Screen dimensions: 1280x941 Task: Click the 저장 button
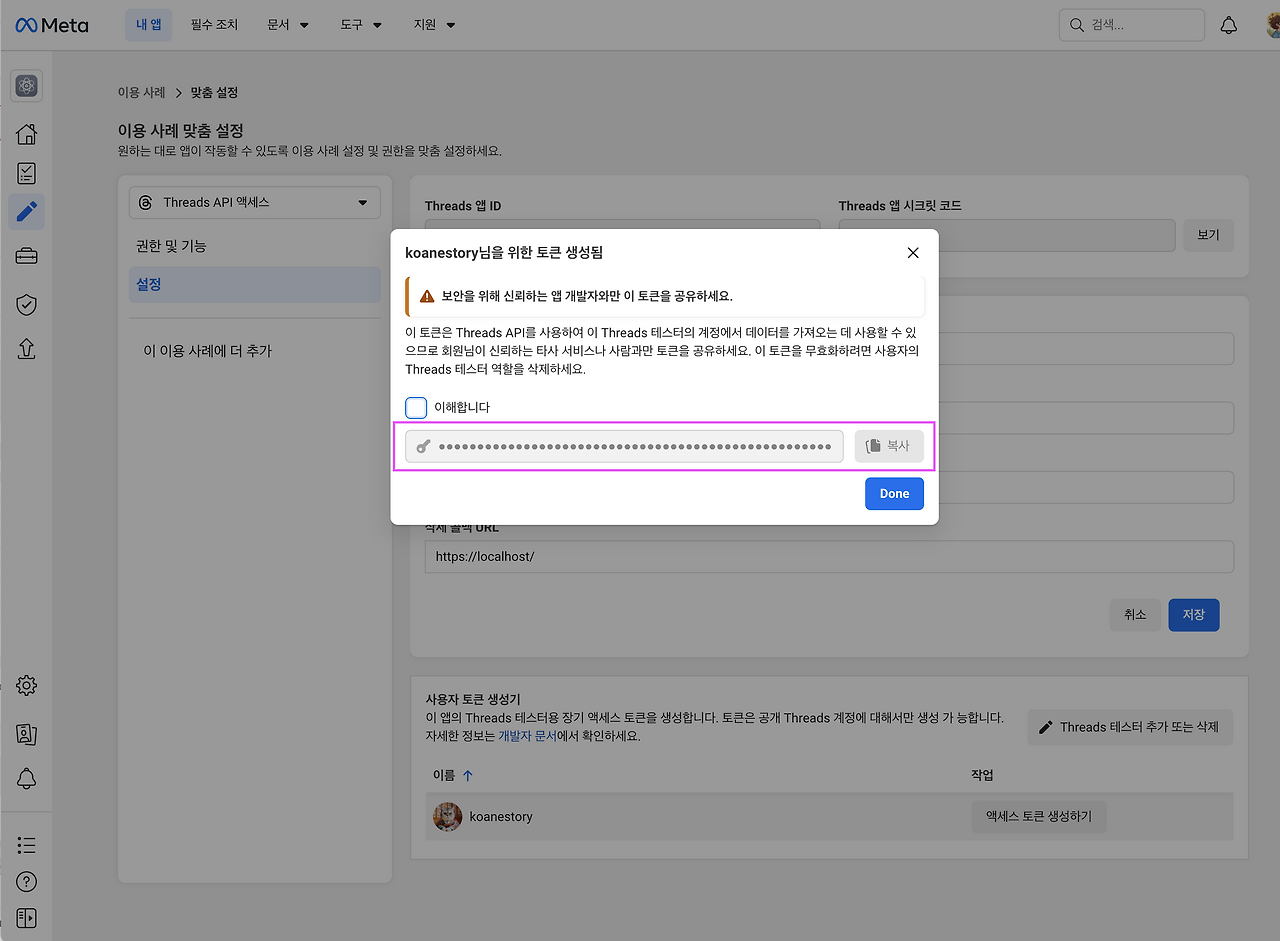(x=1194, y=615)
